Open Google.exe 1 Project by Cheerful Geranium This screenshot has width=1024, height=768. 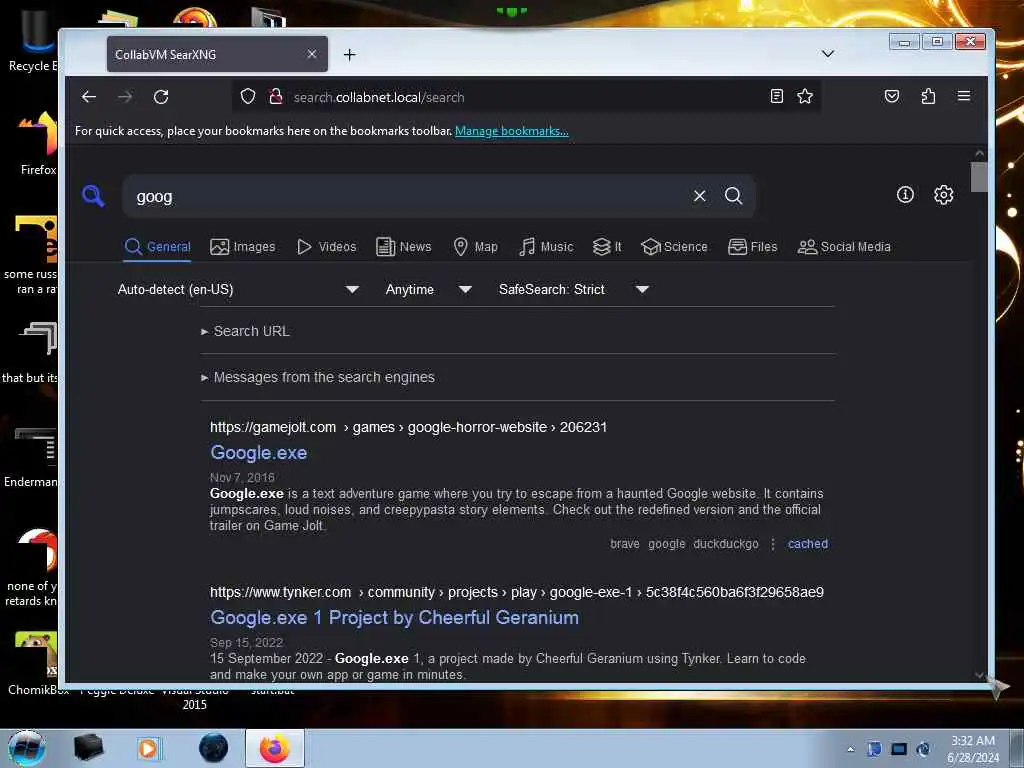pyautogui.click(x=394, y=618)
